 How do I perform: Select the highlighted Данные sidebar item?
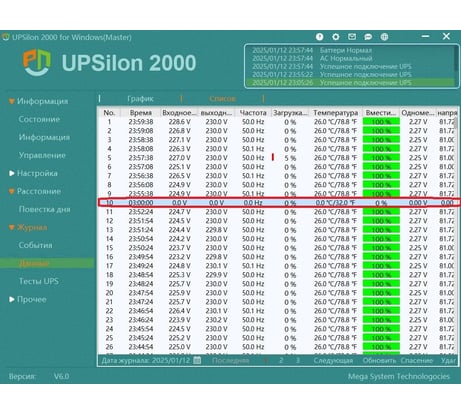point(47,263)
